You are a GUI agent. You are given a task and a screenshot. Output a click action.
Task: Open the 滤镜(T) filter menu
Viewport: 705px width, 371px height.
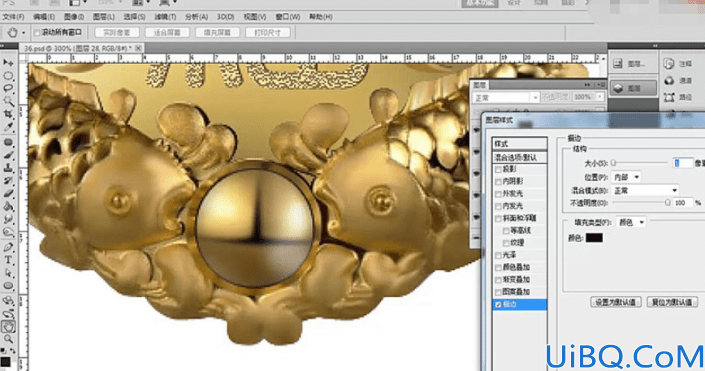click(165, 17)
